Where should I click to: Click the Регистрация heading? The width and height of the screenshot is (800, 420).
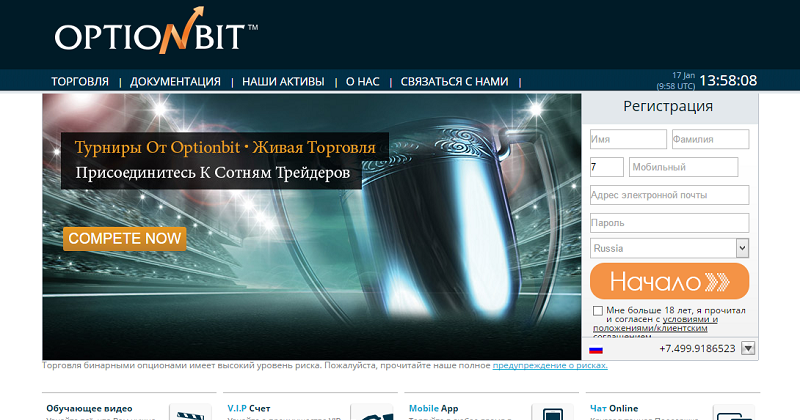point(668,106)
